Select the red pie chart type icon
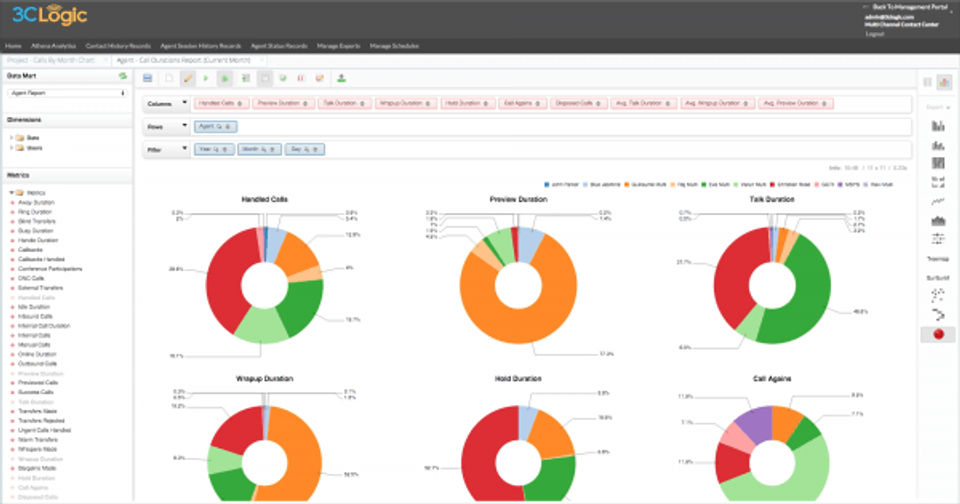 [937, 334]
